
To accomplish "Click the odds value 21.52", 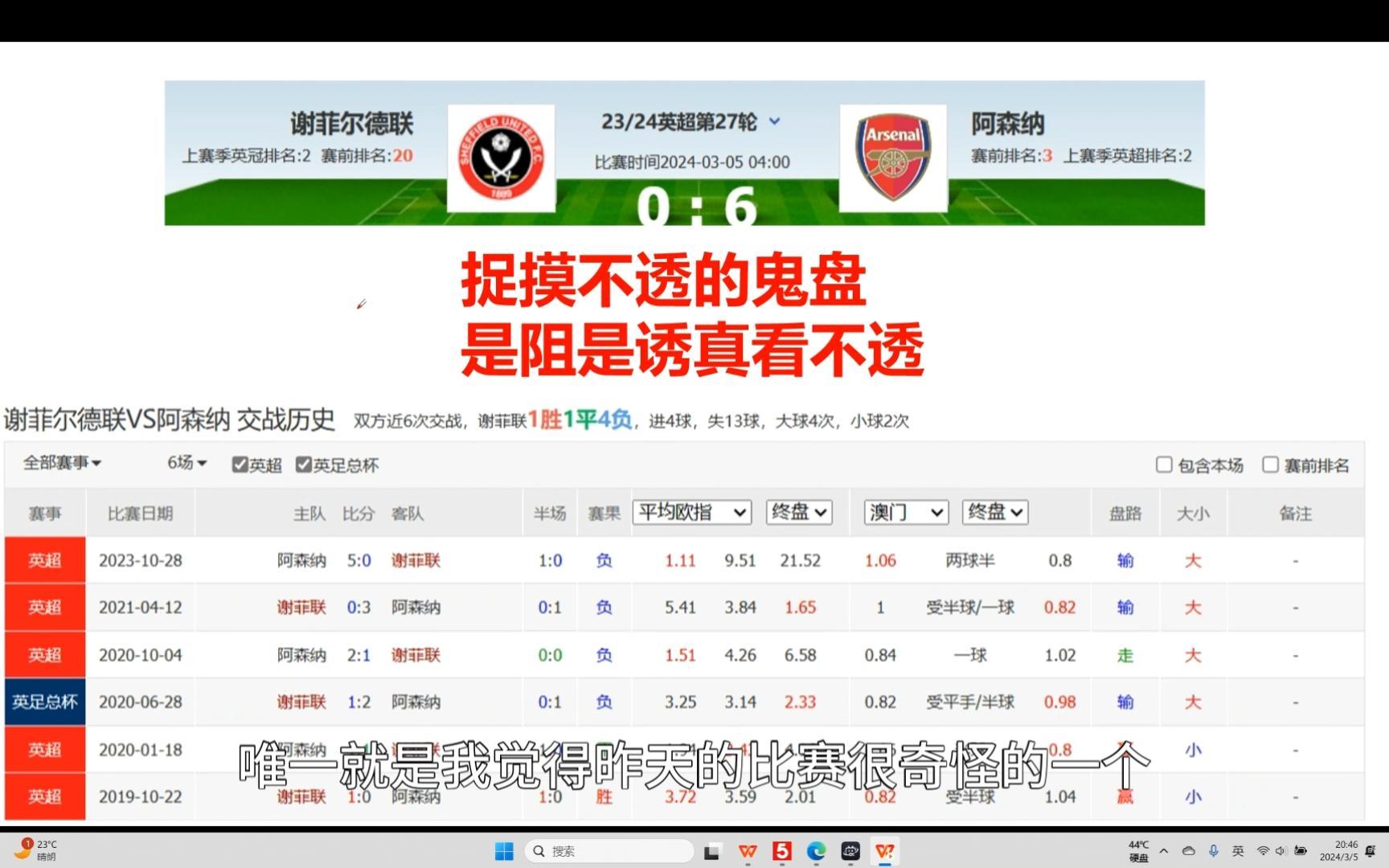I will pos(800,560).
